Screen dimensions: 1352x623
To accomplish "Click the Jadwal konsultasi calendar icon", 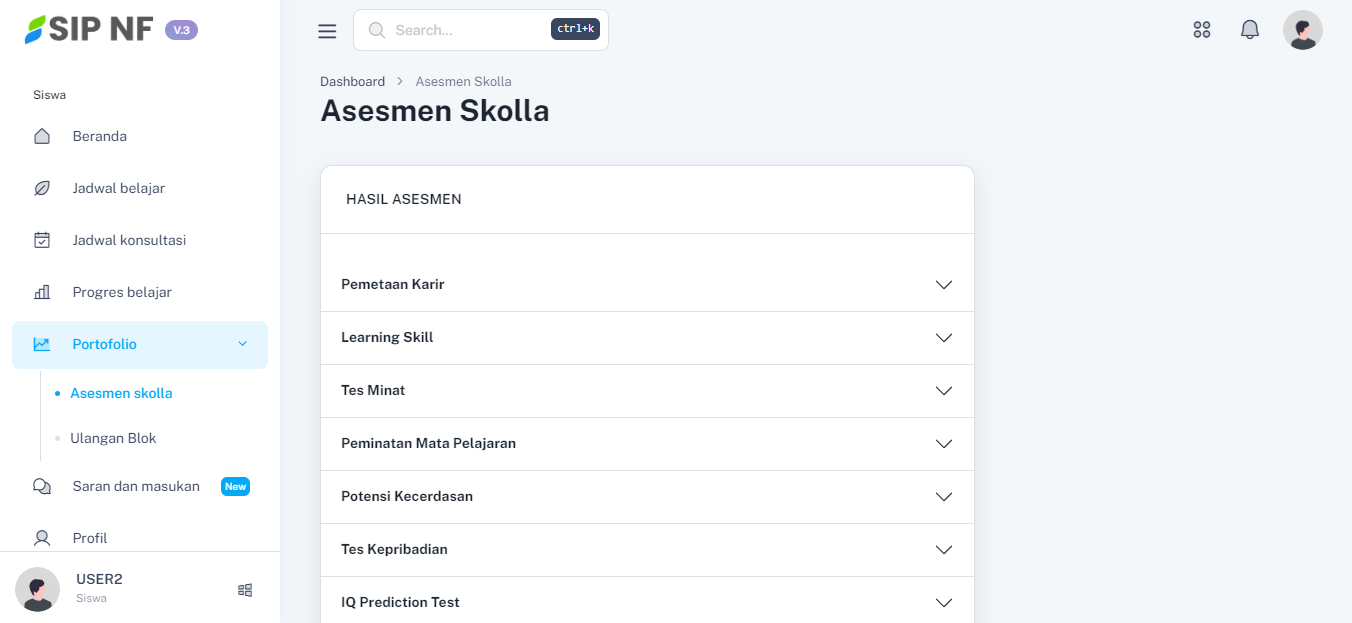I will (42, 240).
